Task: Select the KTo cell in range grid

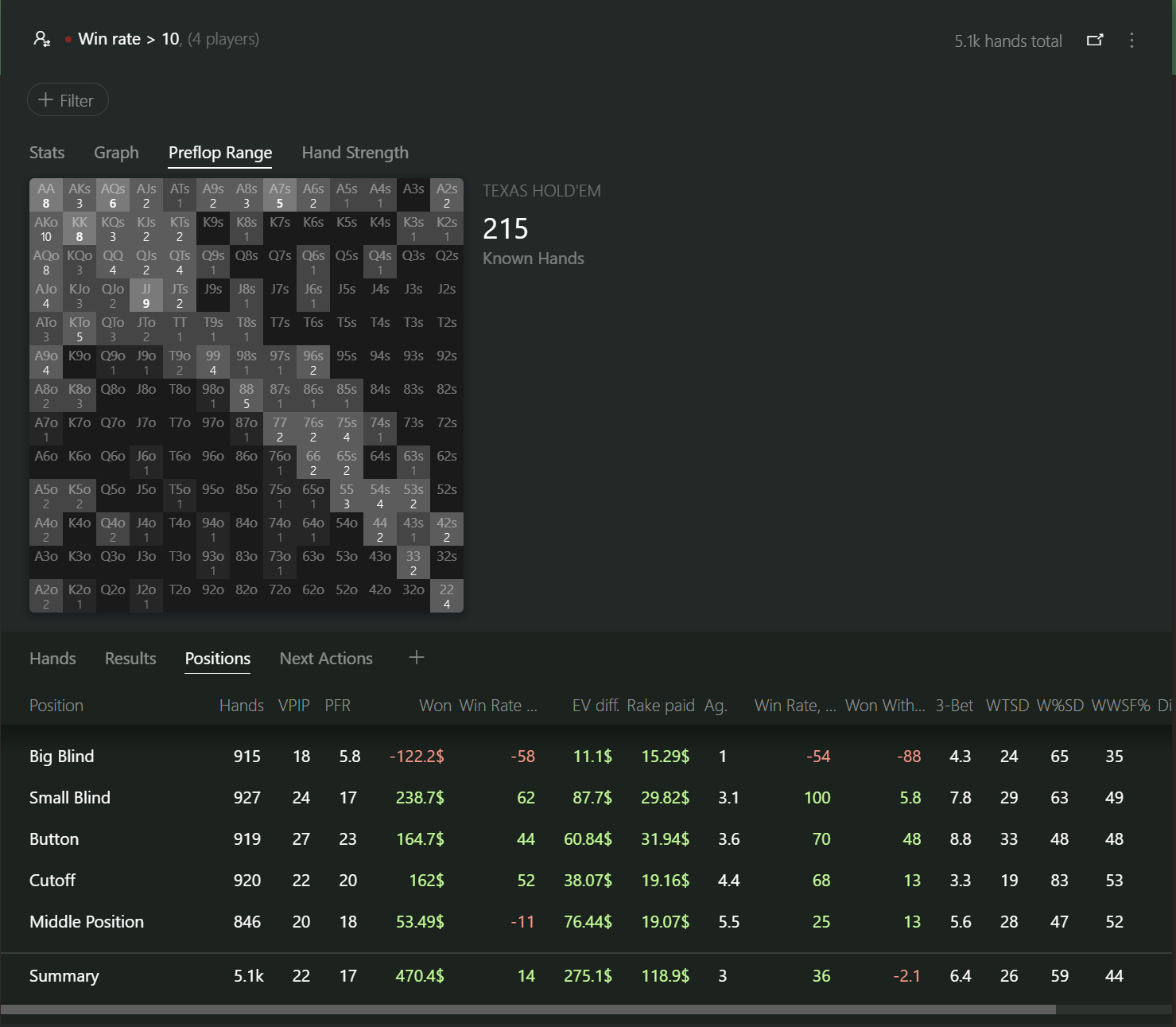Action: [x=80, y=329]
